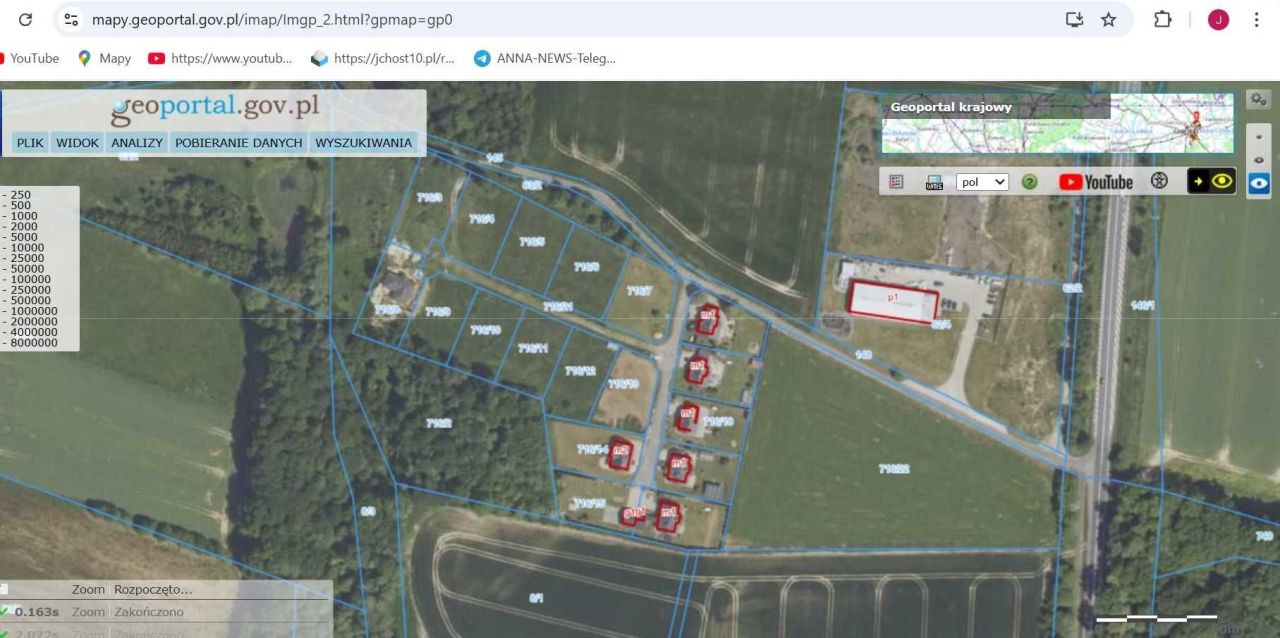
Task: Open the ANALIZY menu
Action: pyautogui.click(x=137, y=143)
